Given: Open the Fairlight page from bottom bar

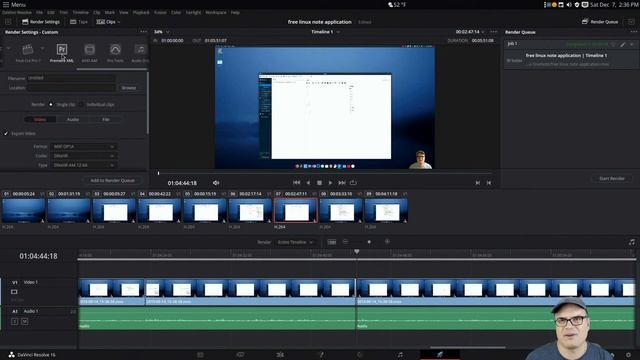Looking at the screenshot, I should [400, 355].
